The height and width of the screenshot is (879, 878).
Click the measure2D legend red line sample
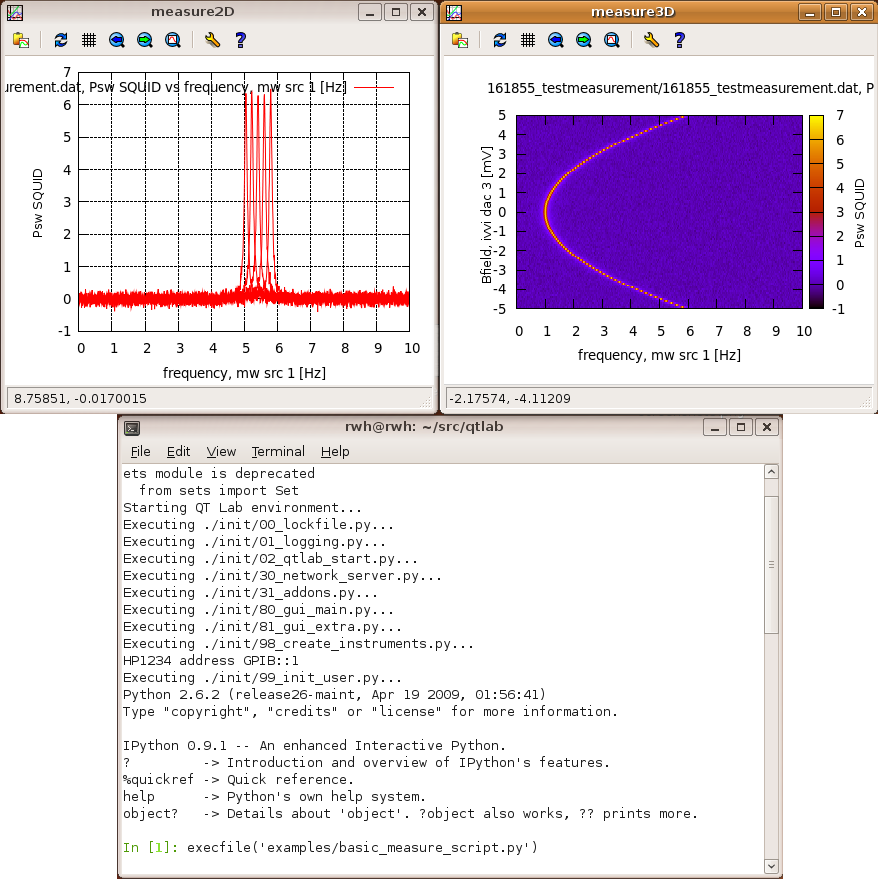(374, 87)
